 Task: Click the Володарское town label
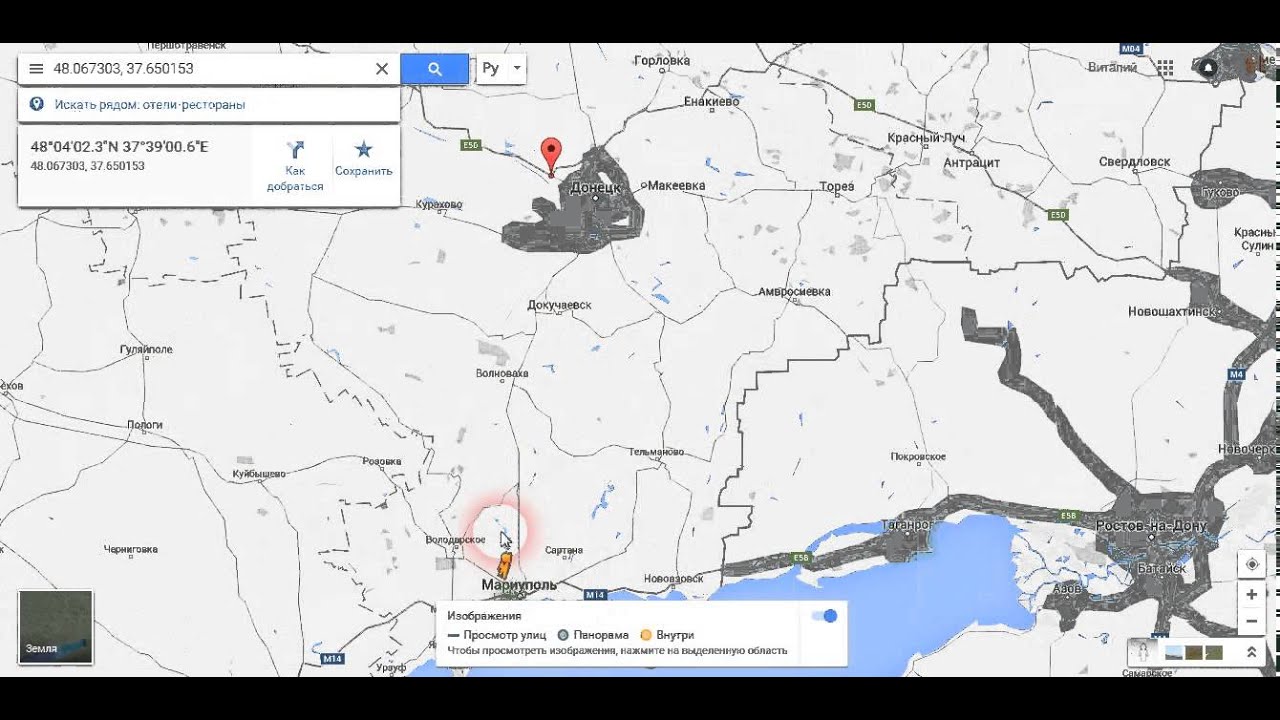pyautogui.click(x=456, y=540)
